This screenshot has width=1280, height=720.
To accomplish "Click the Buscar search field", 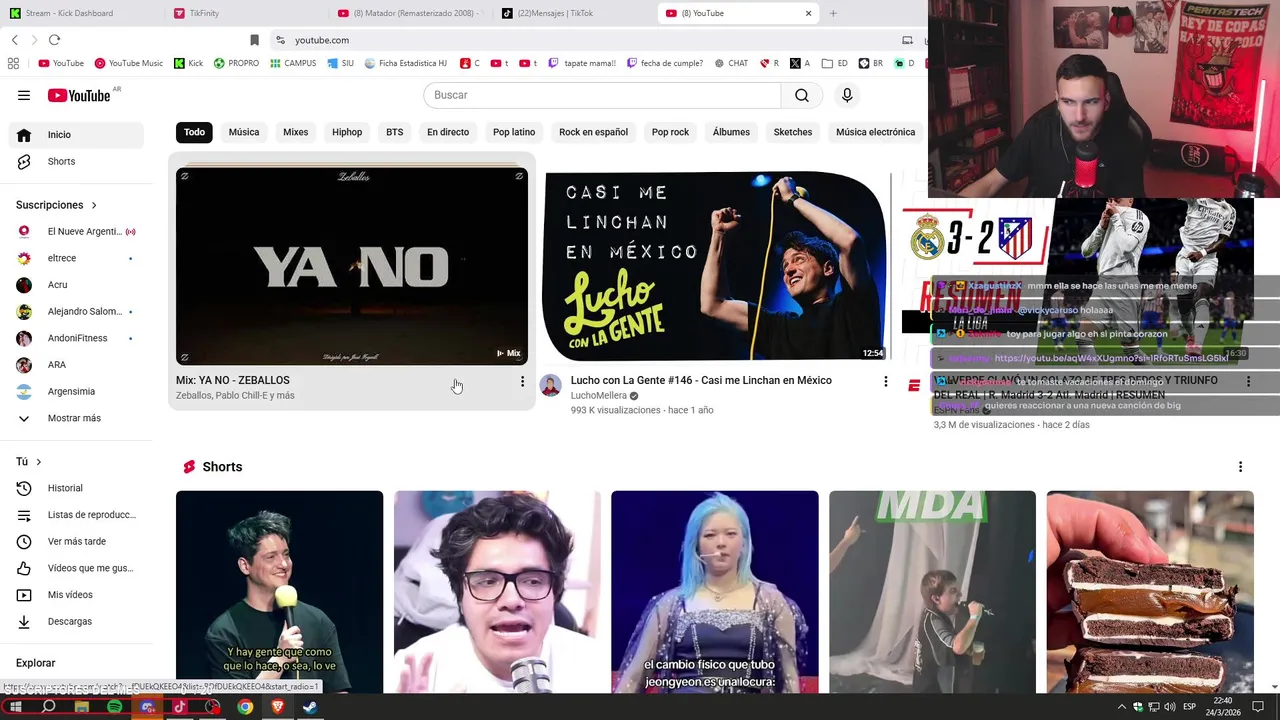I will tap(602, 95).
